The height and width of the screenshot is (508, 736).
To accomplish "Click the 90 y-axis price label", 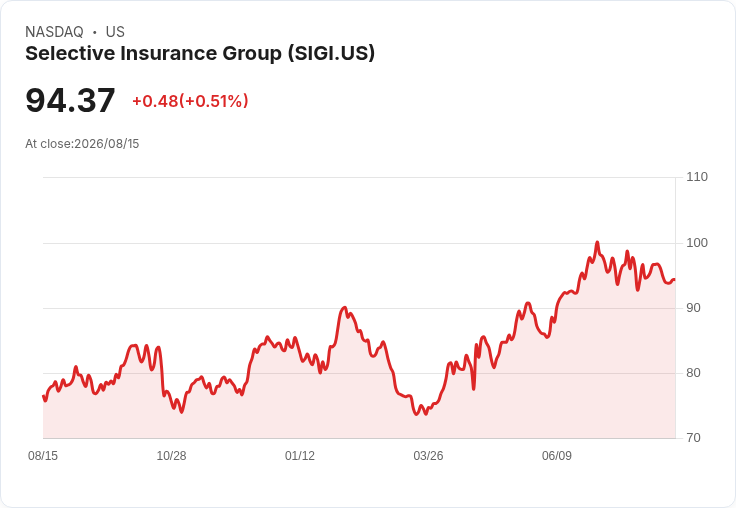I will (693, 308).
